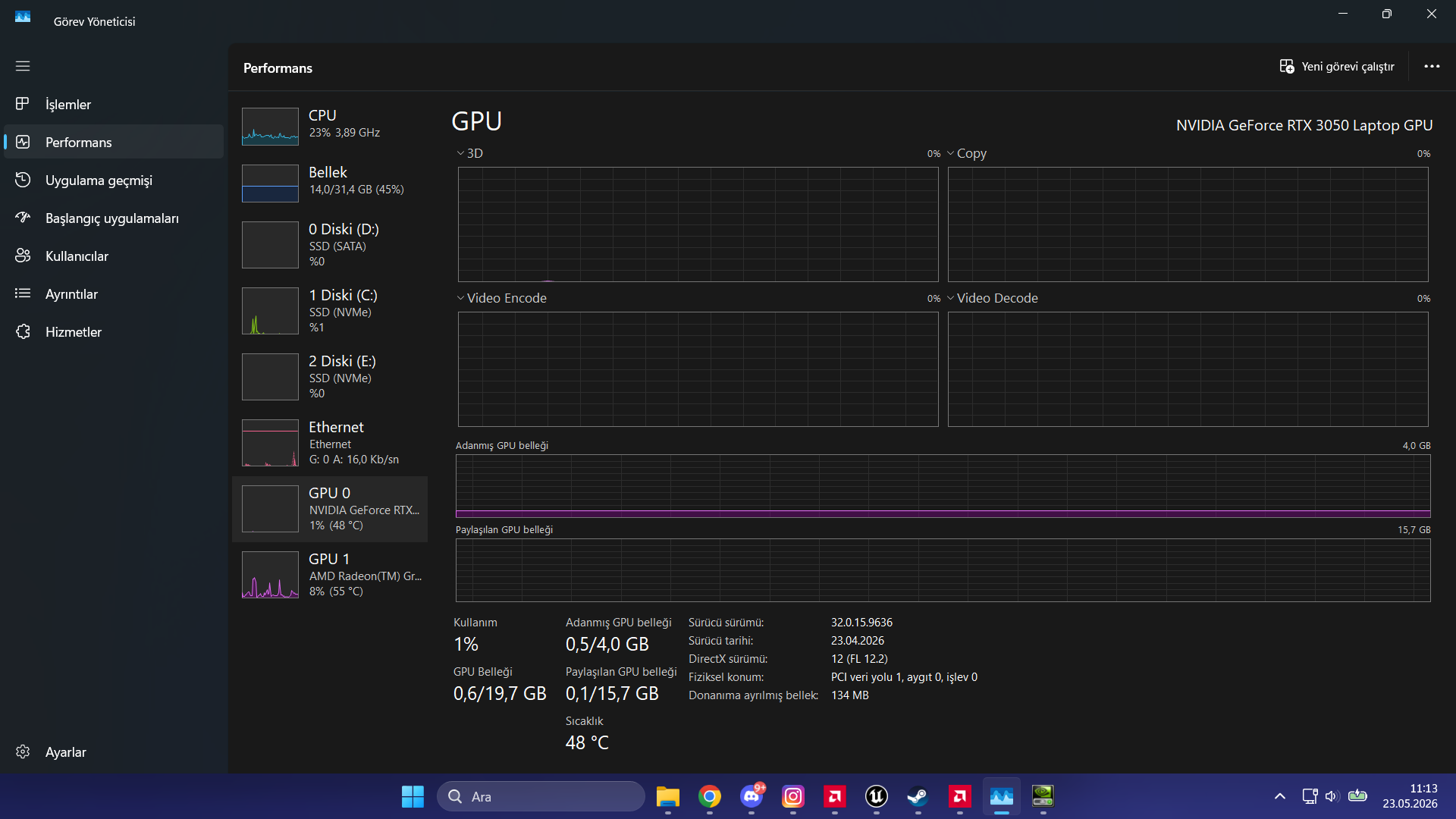Open the volume tray icon
Screen dimensions: 1456x819
tap(1332, 796)
